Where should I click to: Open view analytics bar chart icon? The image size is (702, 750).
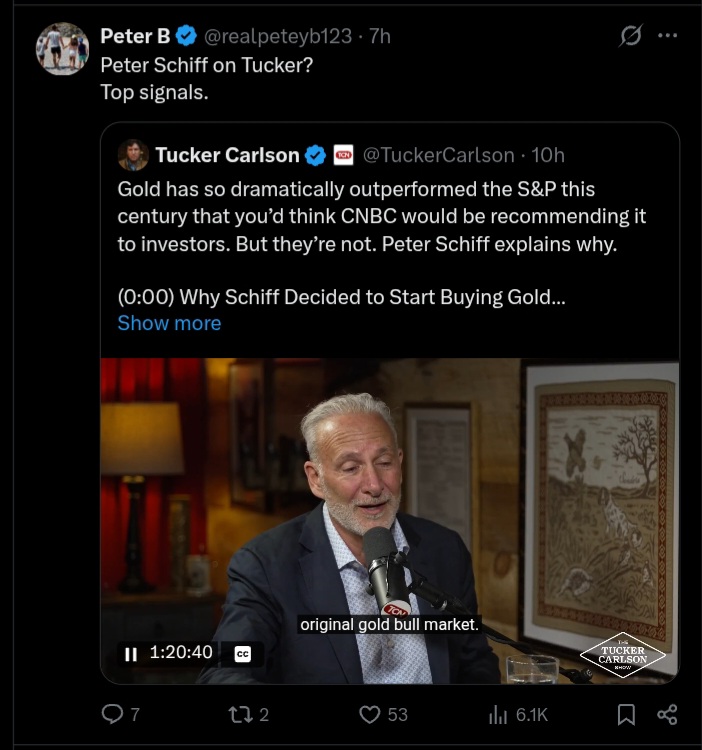click(x=498, y=714)
